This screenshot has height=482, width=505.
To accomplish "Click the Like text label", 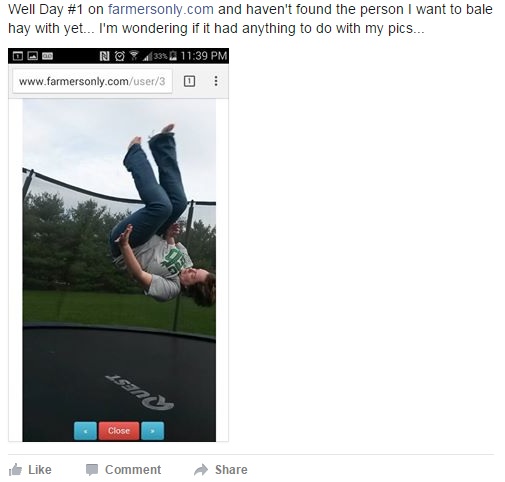I will [40, 470].
